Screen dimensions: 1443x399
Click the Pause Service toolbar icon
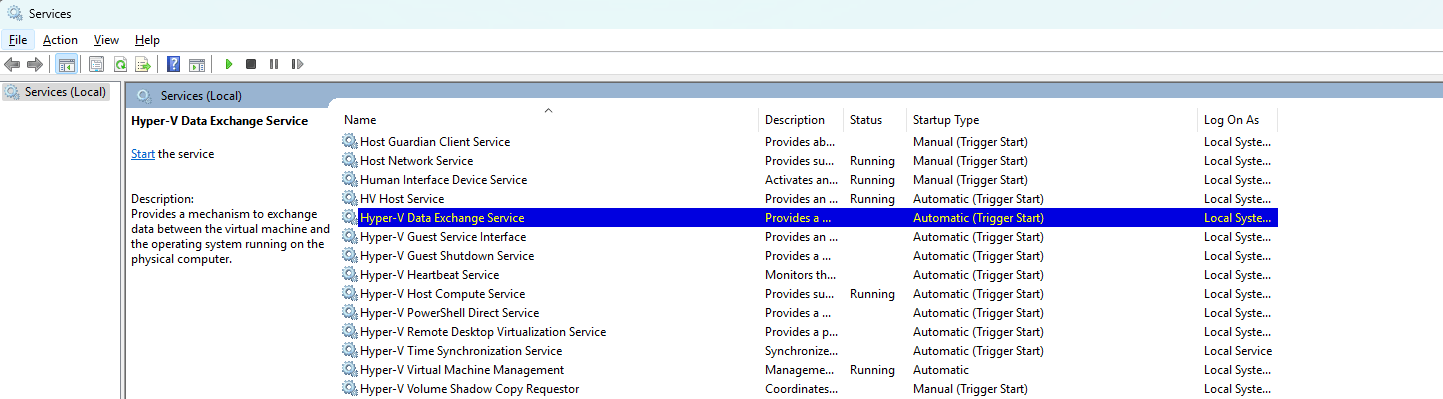tap(274, 64)
